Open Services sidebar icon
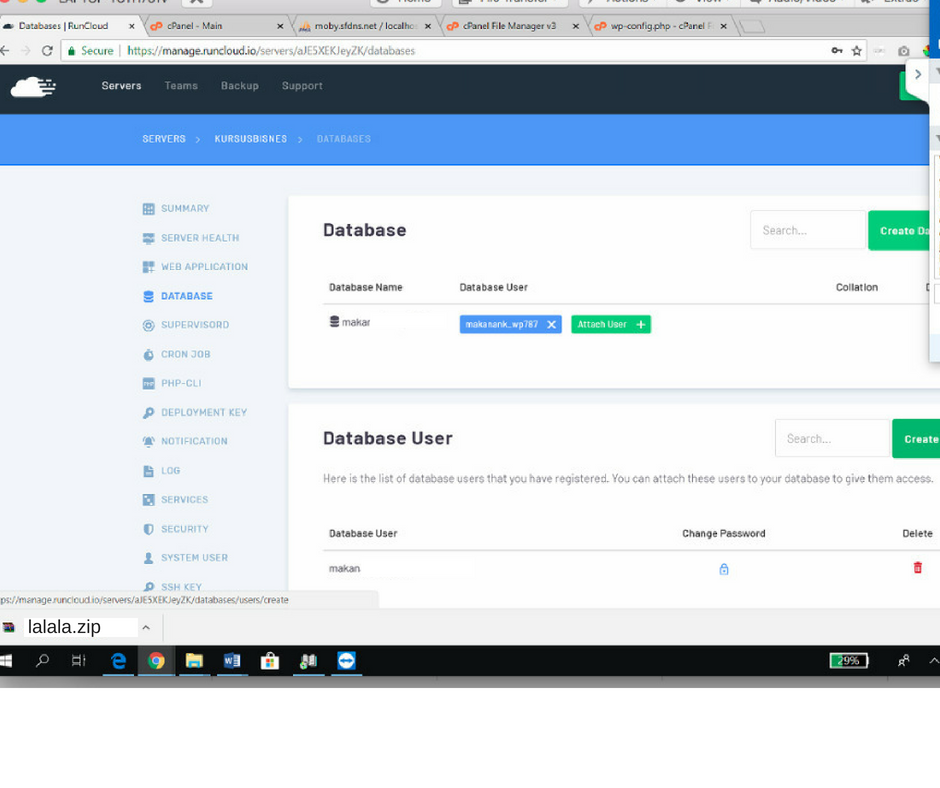The width and height of the screenshot is (940, 788). click(148, 500)
